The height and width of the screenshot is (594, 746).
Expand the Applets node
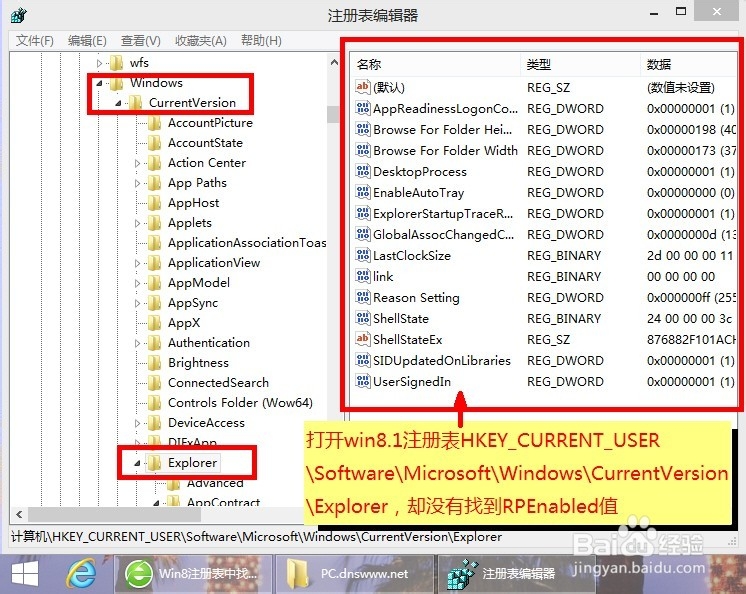137,223
